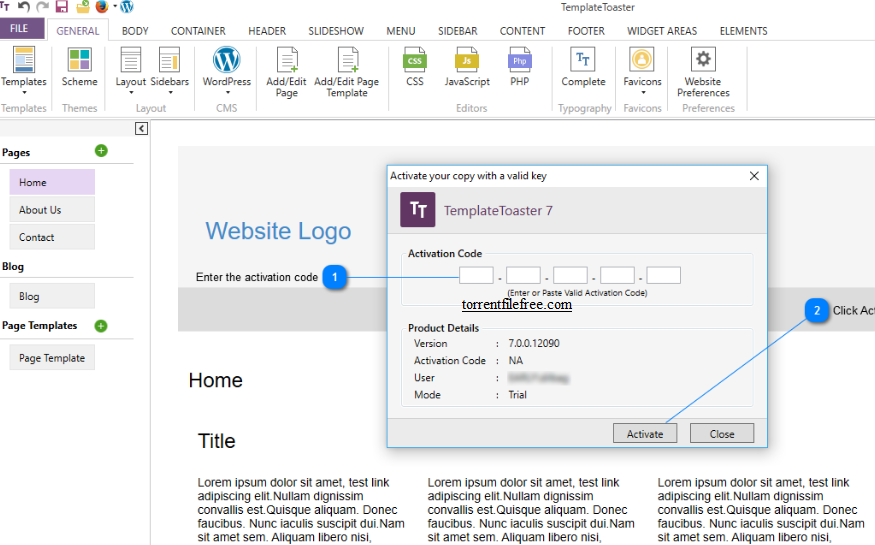The height and width of the screenshot is (545, 875).
Task: Click the Favicons icon
Action: pyautogui.click(x=642, y=59)
